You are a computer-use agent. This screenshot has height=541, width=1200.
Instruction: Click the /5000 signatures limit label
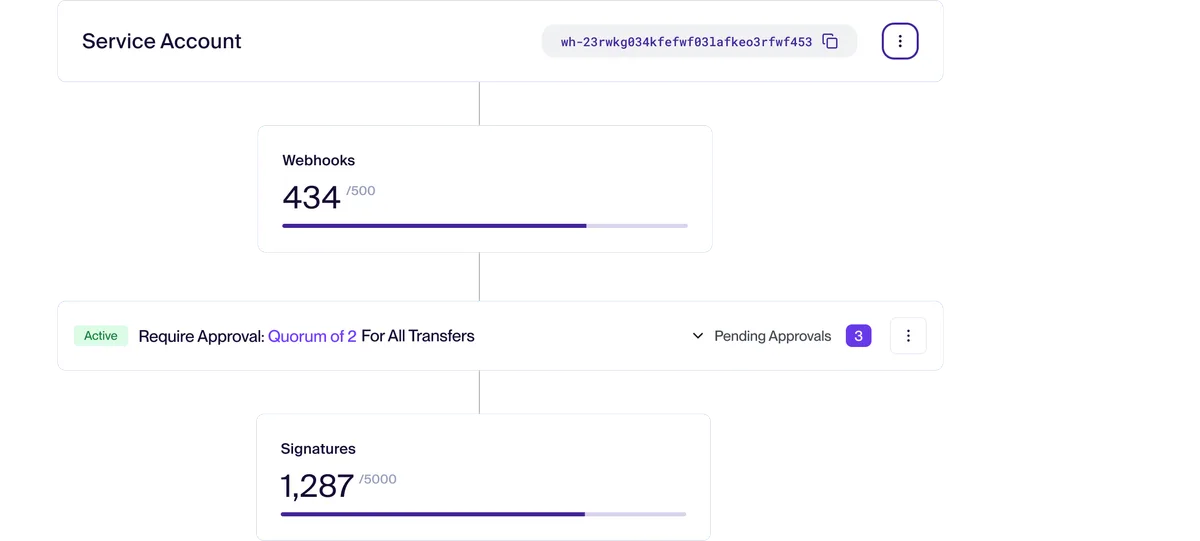[378, 479]
